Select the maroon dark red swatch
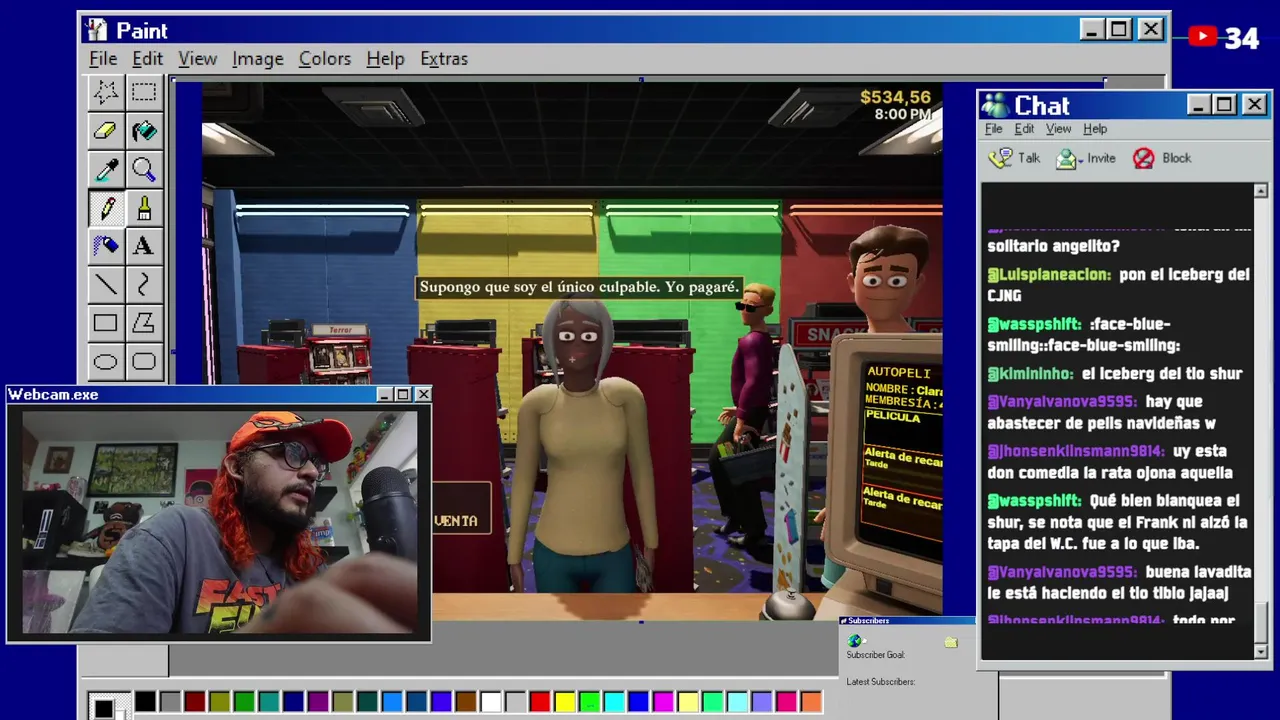Image resolution: width=1280 pixels, height=720 pixels. (195, 702)
